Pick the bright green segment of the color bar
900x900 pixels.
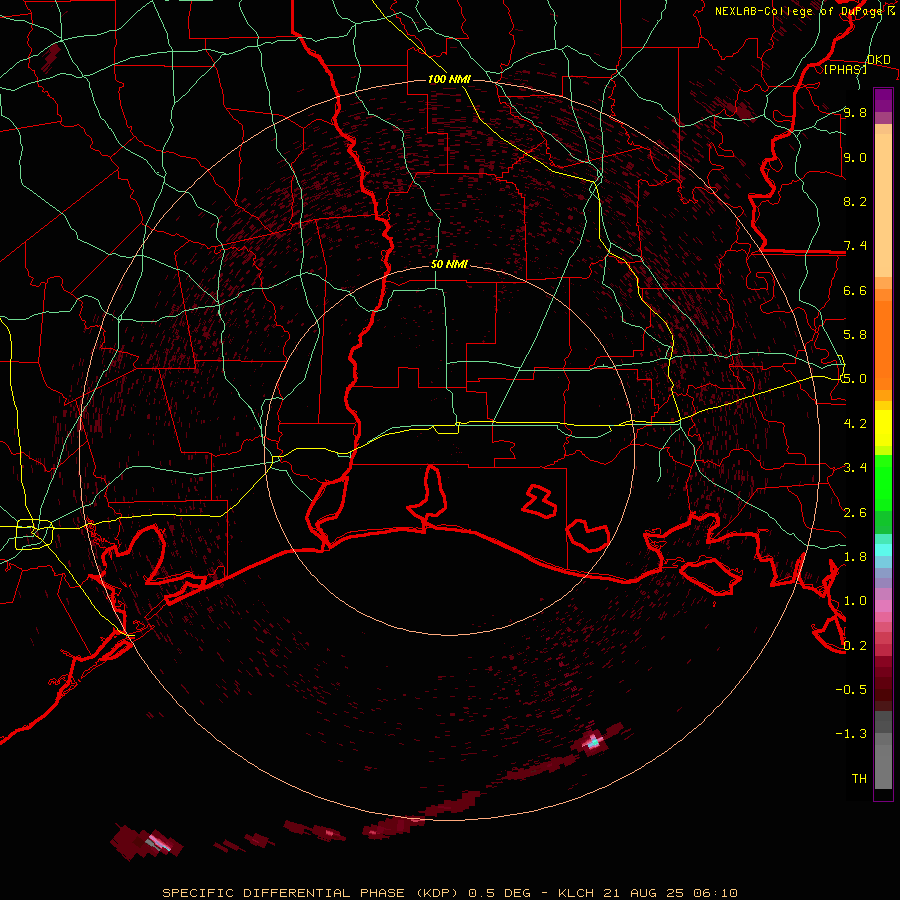883,483
